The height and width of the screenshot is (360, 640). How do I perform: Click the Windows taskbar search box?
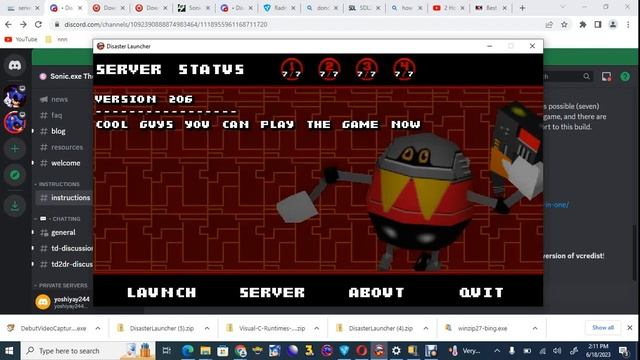point(88,351)
